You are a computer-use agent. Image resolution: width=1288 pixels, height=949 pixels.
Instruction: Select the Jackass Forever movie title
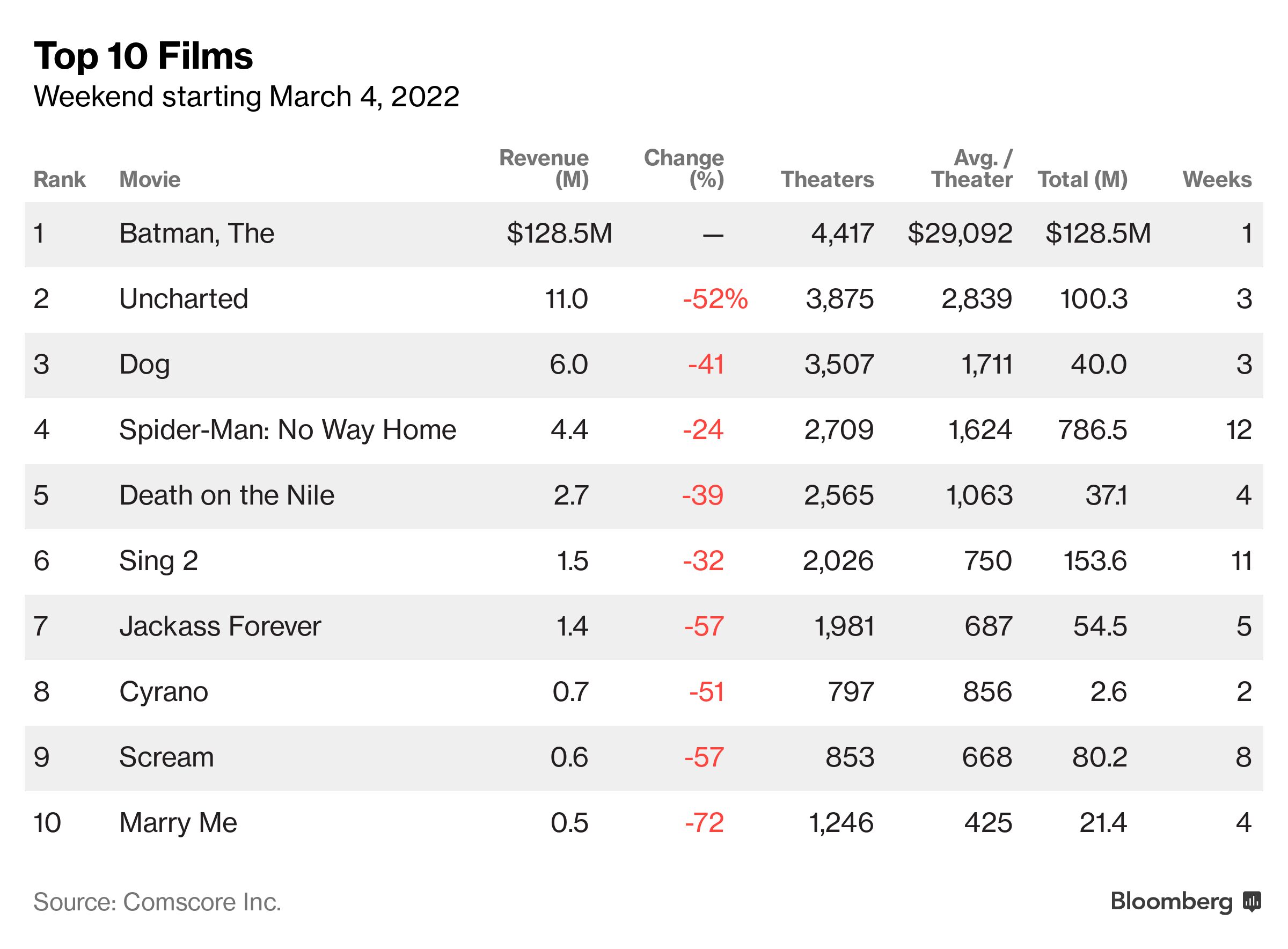(x=220, y=626)
